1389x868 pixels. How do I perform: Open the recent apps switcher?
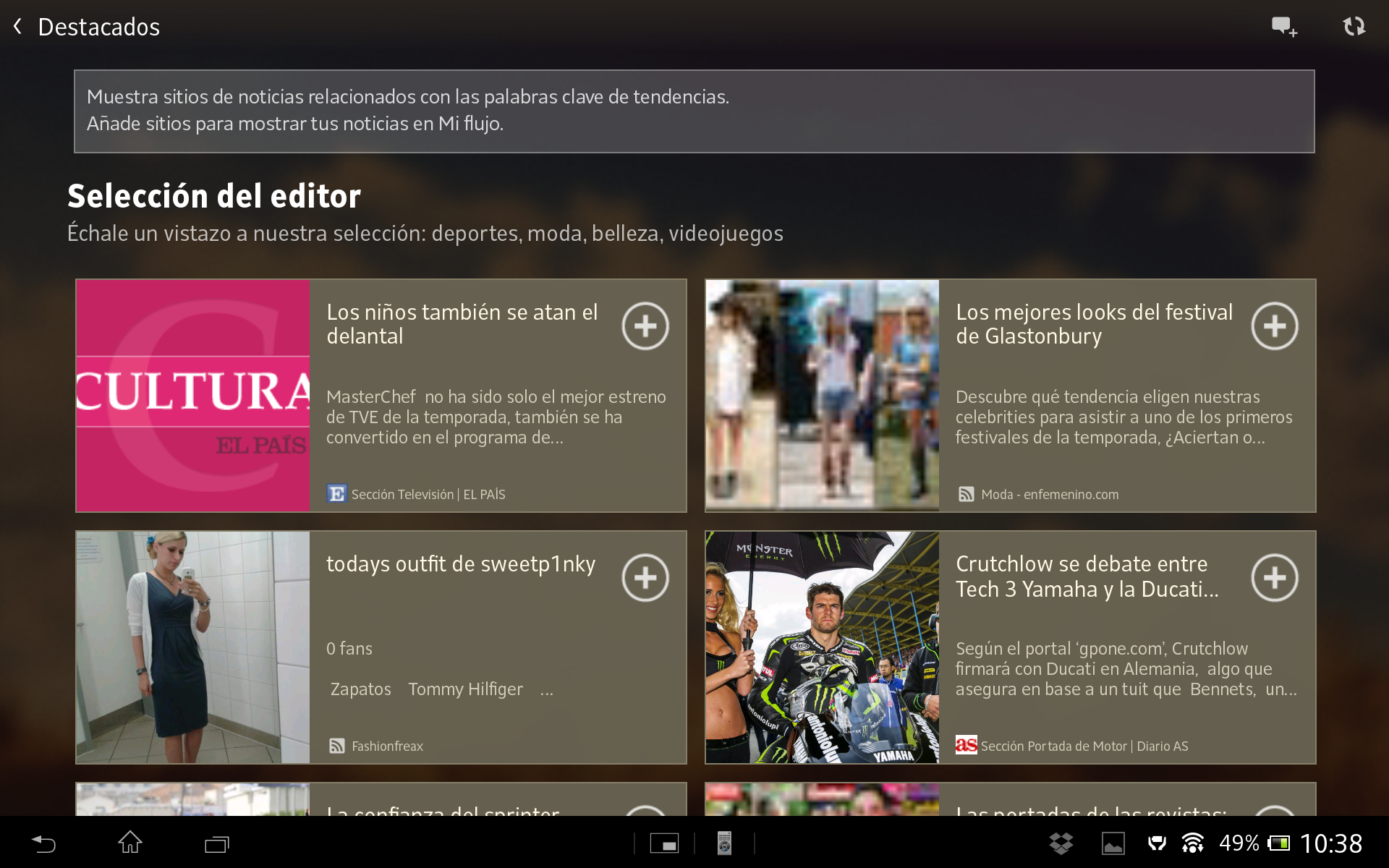pos(216,843)
